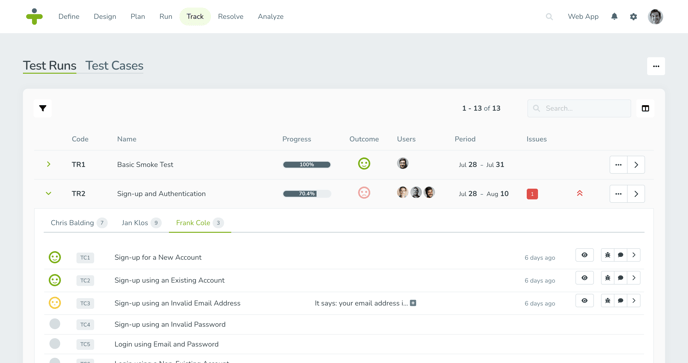Toggle the column layout icon
The width and height of the screenshot is (688, 363).
point(645,108)
